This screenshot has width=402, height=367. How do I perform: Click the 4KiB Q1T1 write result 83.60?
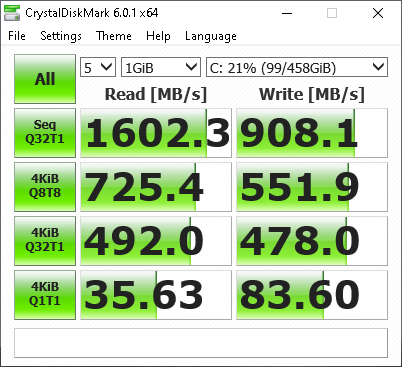tap(312, 295)
